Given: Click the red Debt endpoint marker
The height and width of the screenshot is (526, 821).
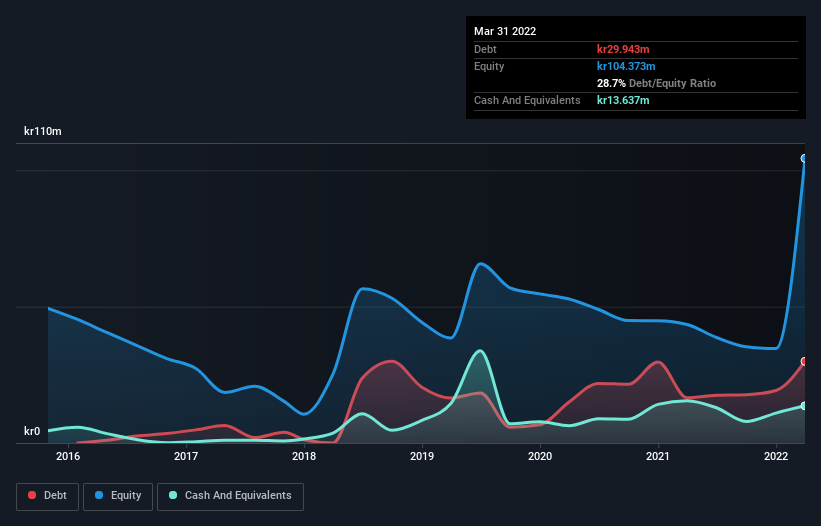Looking at the screenshot, I should click(804, 362).
